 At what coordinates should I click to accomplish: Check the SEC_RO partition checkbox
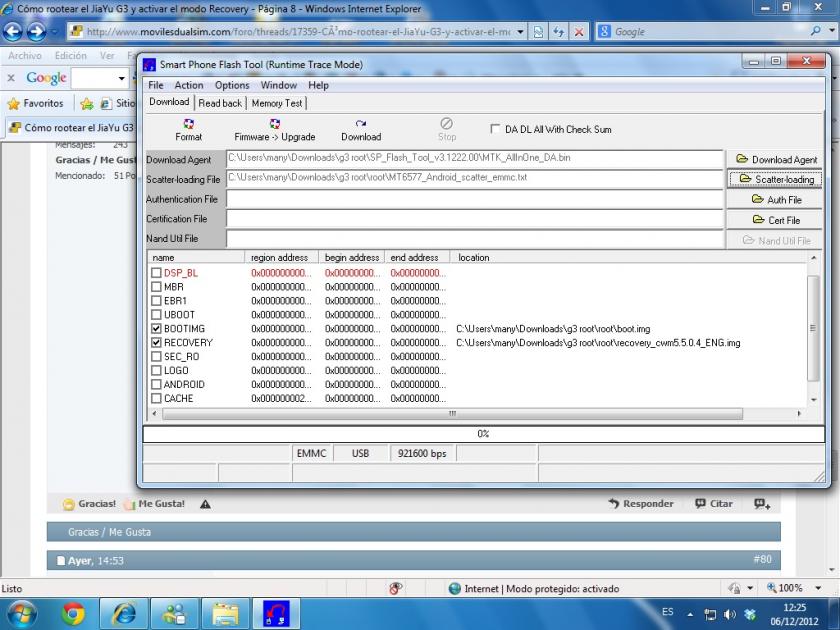click(156, 356)
